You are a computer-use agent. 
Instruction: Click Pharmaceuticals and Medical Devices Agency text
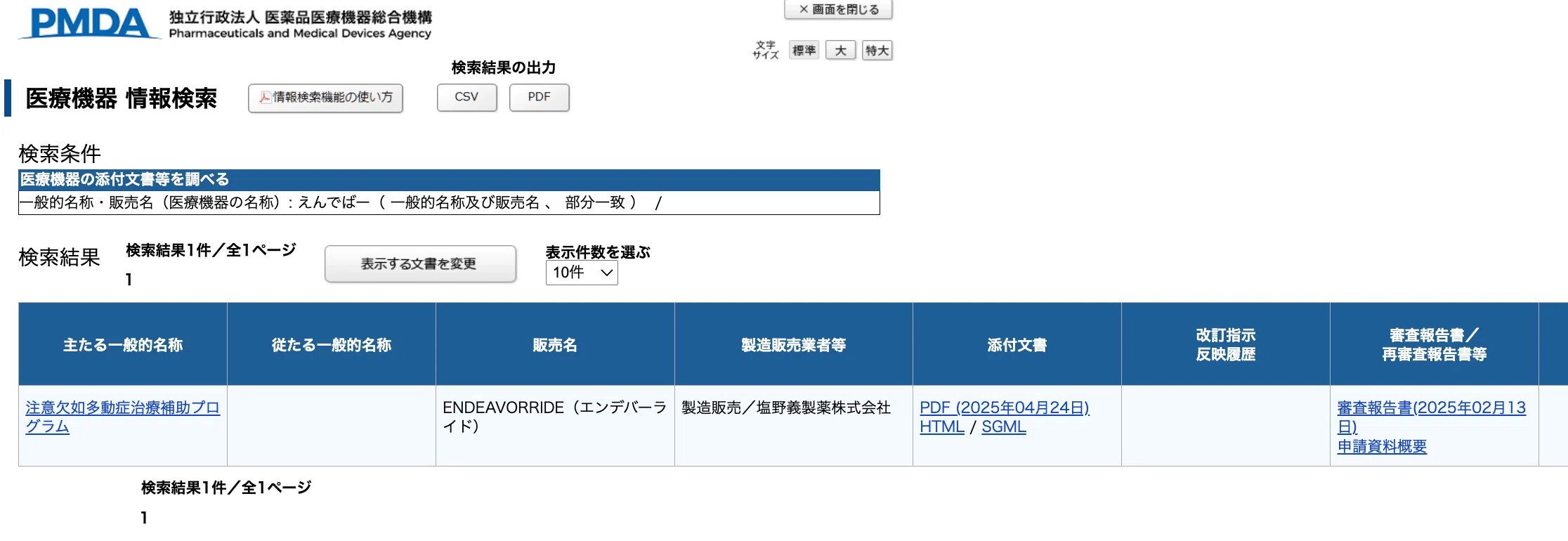pos(300,33)
